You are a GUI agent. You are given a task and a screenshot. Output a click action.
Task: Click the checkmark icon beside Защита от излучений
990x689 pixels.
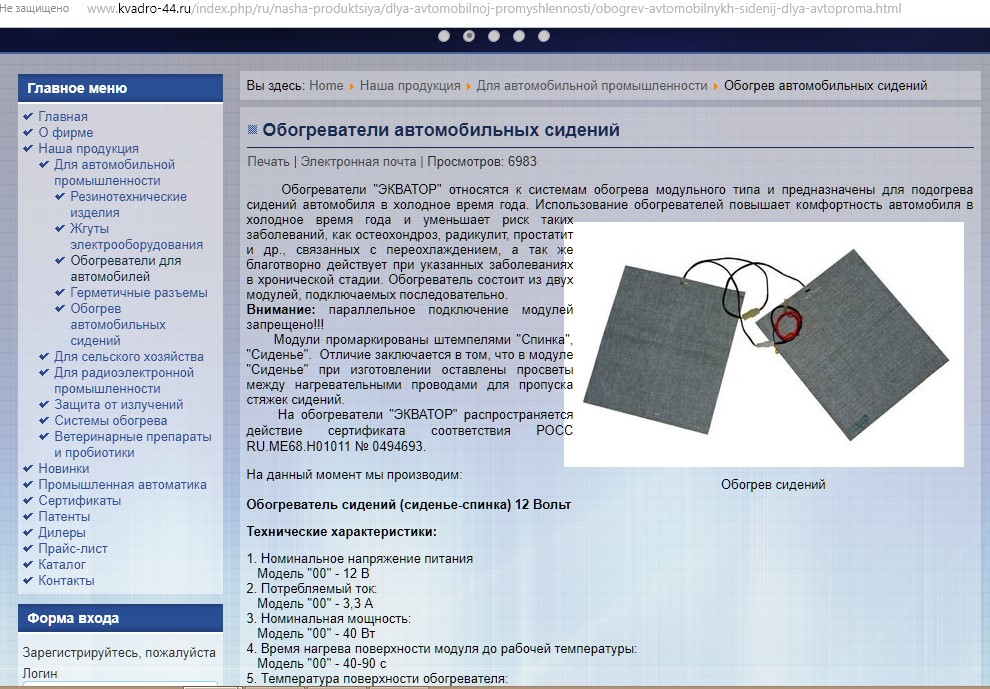coord(44,404)
